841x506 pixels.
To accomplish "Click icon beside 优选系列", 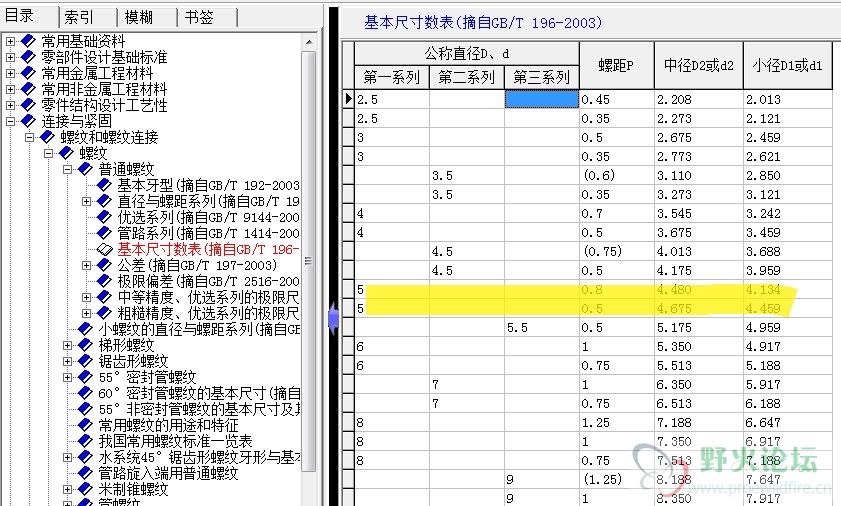I will click(104, 217).
